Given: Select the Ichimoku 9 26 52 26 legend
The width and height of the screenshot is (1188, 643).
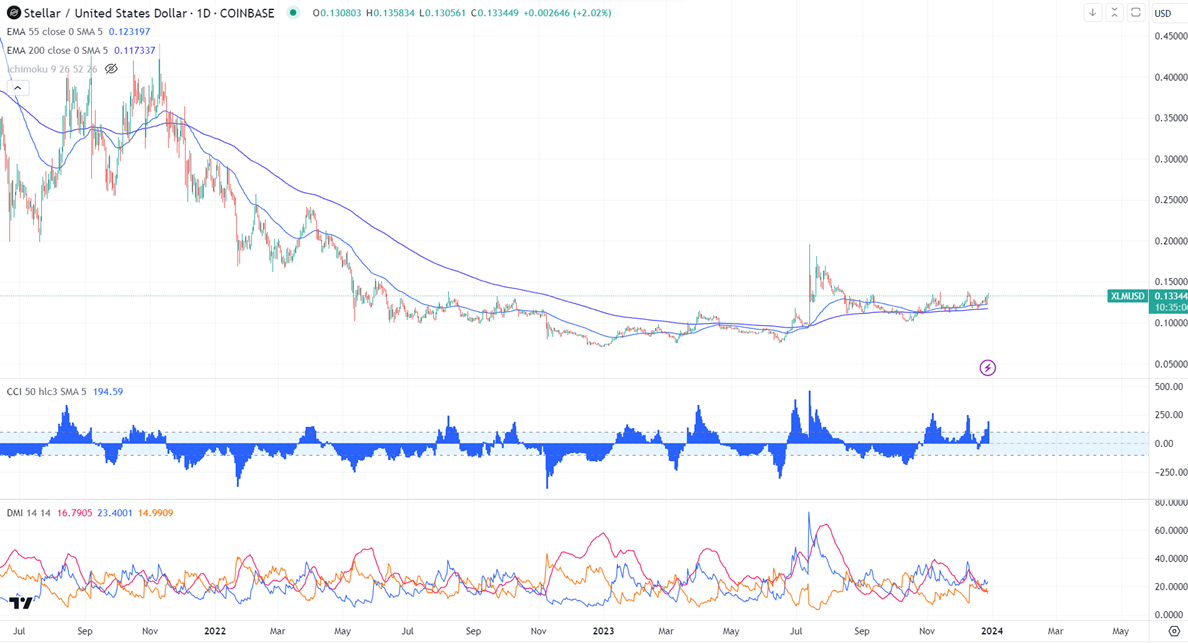Looking at the screenshot, I should click(52, 69).
